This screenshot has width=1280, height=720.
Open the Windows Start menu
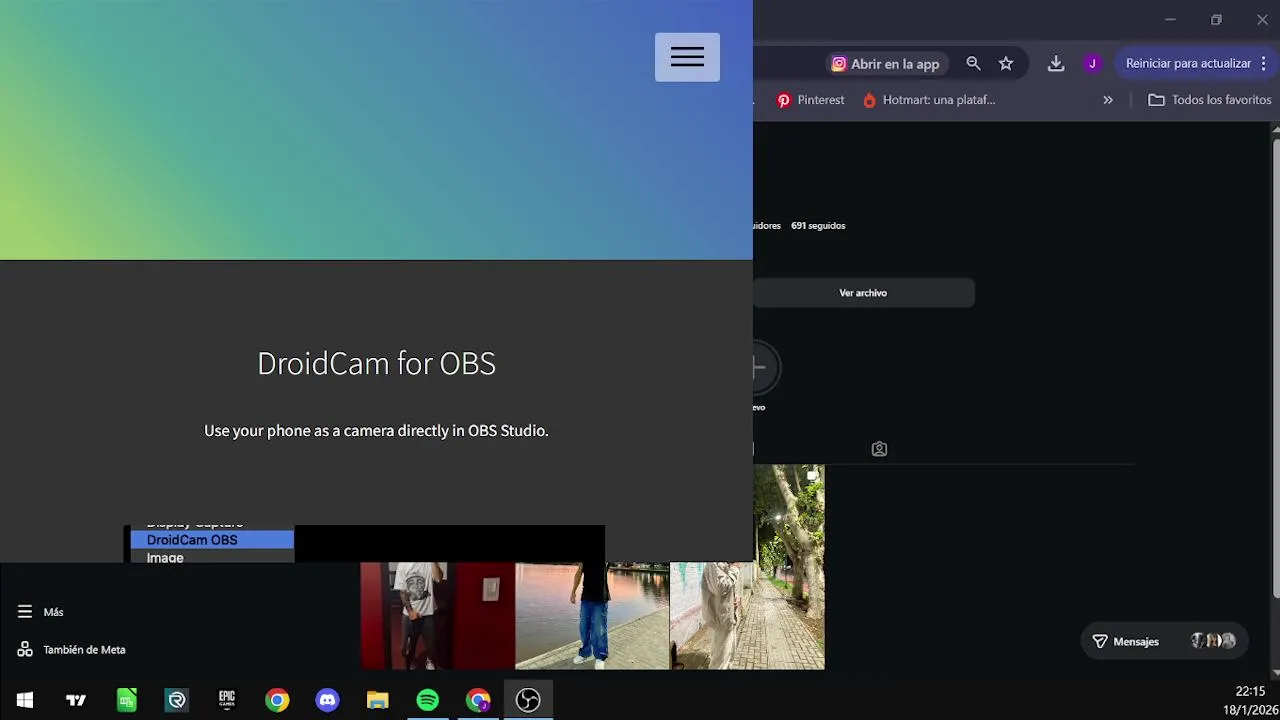coord(25,700)
